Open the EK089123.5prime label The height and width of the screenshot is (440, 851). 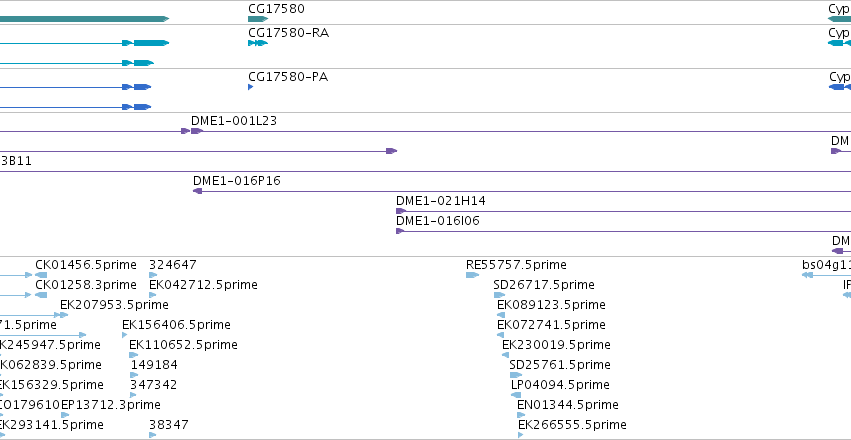click(x=551, y=305)
